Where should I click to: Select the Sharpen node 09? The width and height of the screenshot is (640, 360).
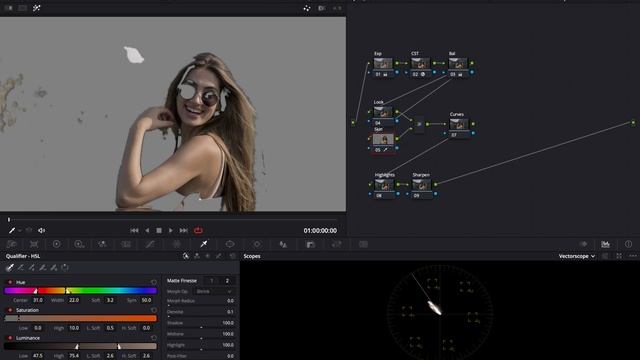coord(422,188)
